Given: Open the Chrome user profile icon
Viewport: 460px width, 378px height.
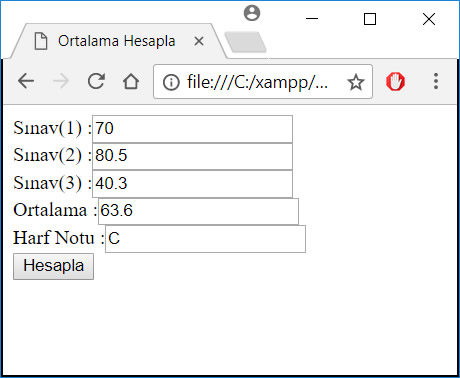Looking at the screenshot, I should [x=252, y=13].
